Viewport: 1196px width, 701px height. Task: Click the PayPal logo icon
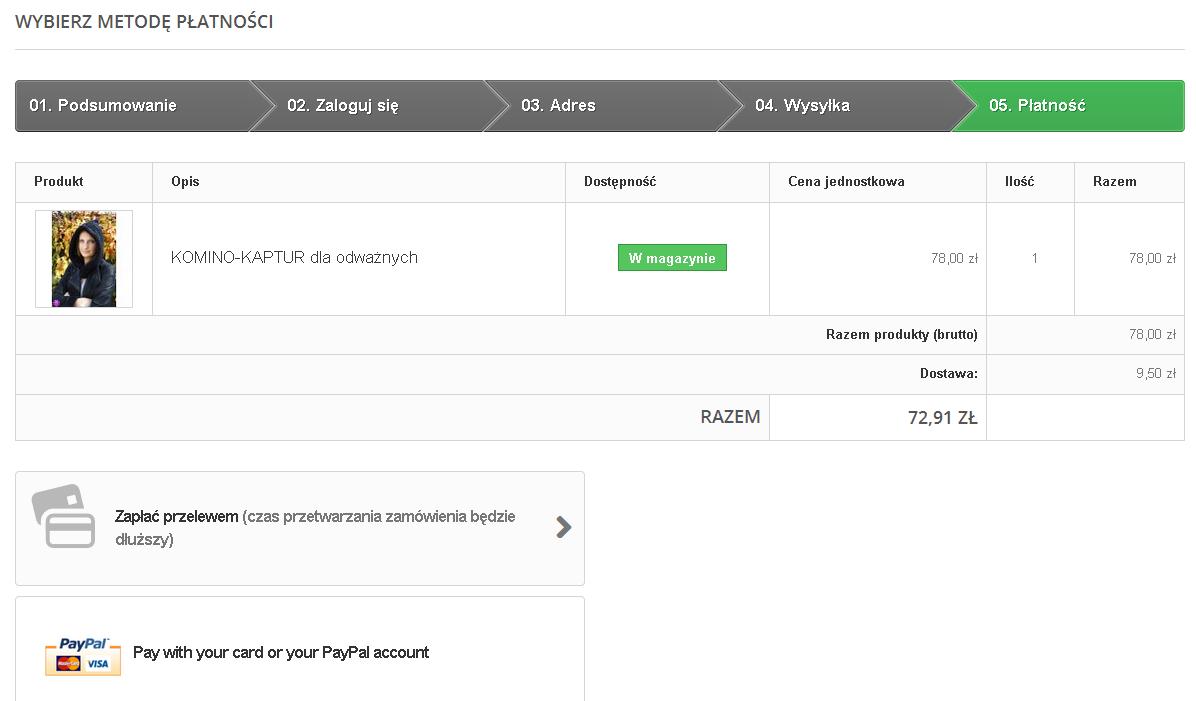(83, 655)
